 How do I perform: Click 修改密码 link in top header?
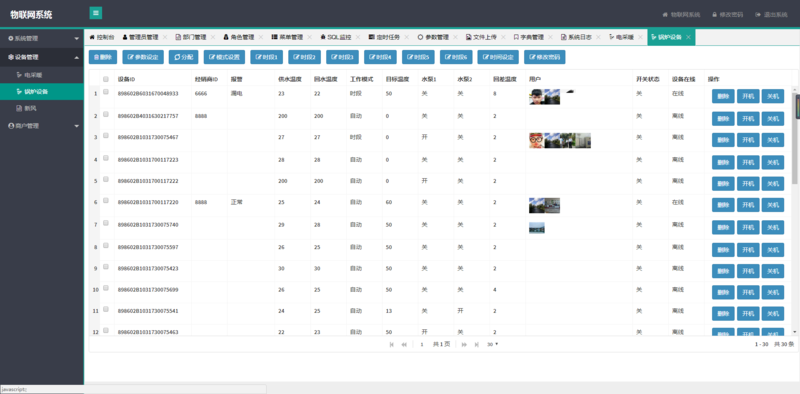[728, 15]
